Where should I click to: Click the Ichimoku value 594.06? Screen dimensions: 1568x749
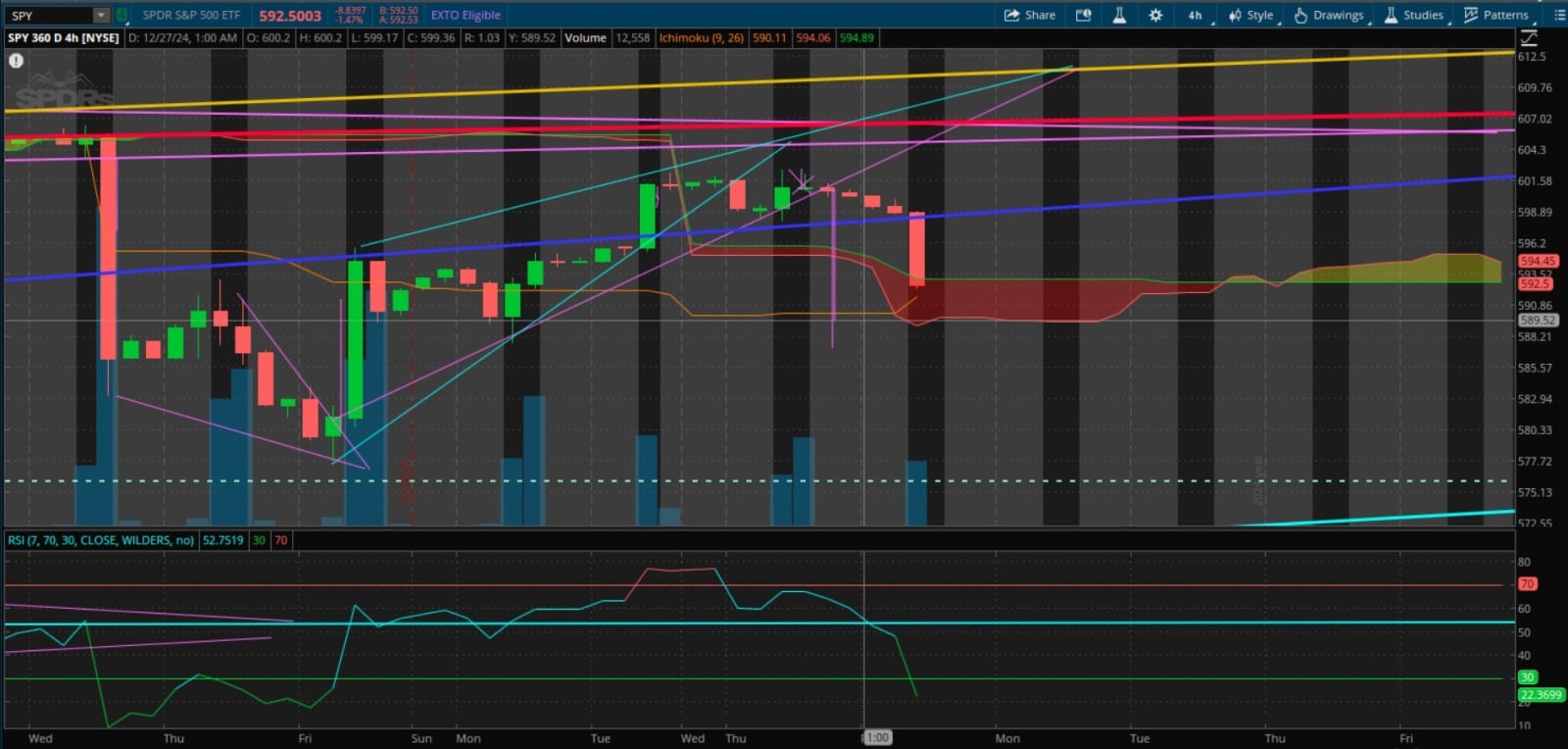pos(812,38)
